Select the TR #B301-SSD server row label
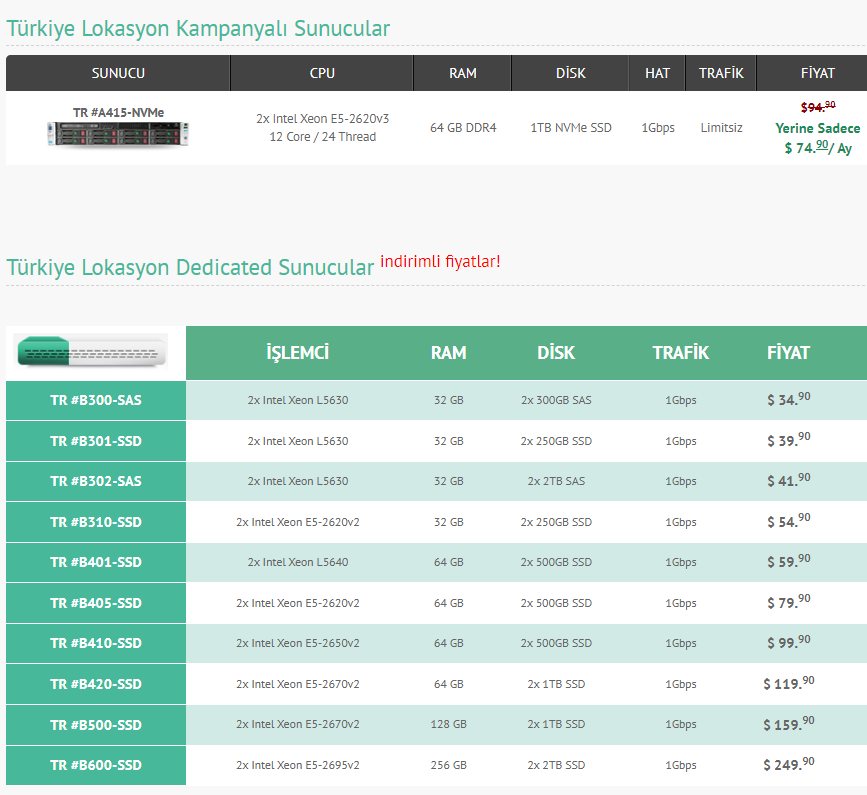This screenshot has width=867, height=795. pos(96,441)
